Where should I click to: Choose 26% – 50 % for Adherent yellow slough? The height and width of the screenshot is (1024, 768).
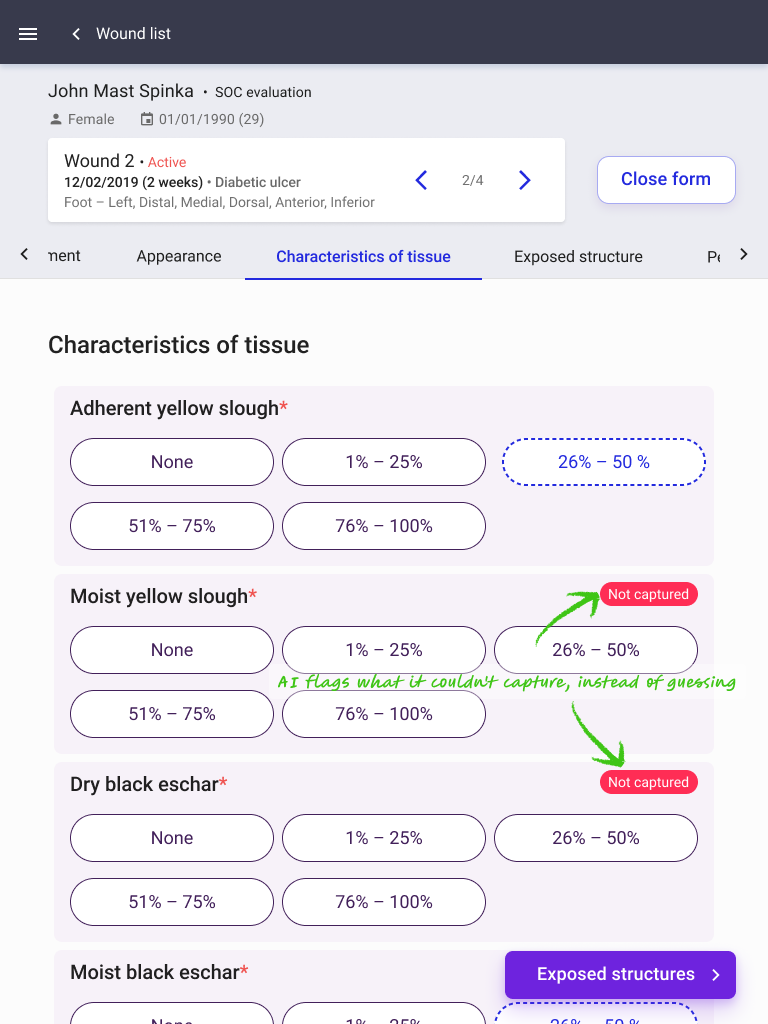click(603, 462)
